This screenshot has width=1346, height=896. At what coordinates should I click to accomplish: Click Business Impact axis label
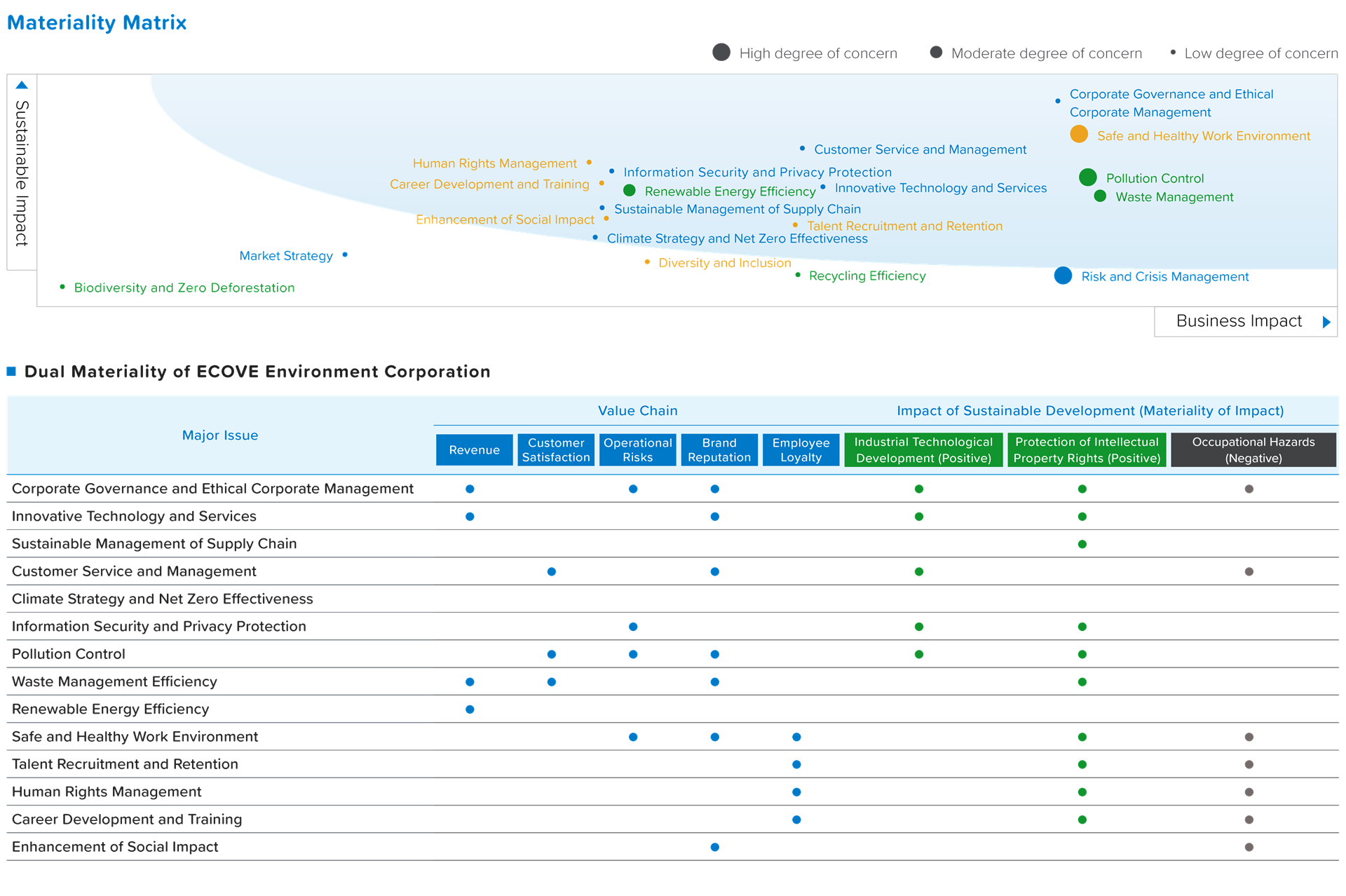pyautogui.click(x=1239, y=321)
